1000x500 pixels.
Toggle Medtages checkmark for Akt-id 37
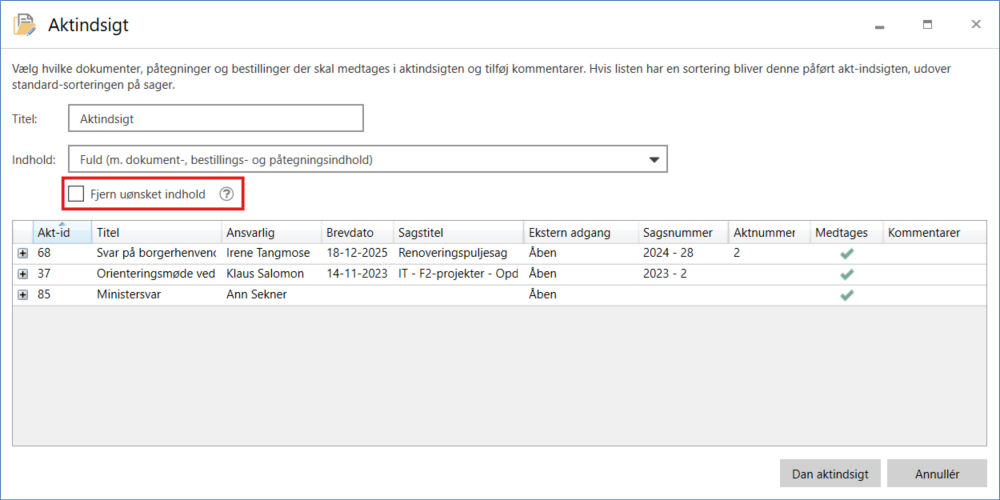coord(846,274)
